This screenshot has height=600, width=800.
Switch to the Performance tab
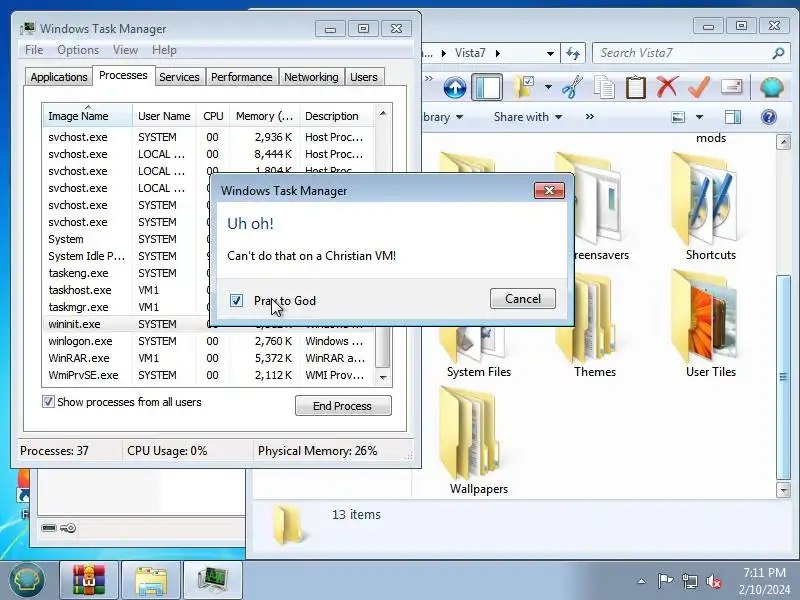[x=241, y=77]
